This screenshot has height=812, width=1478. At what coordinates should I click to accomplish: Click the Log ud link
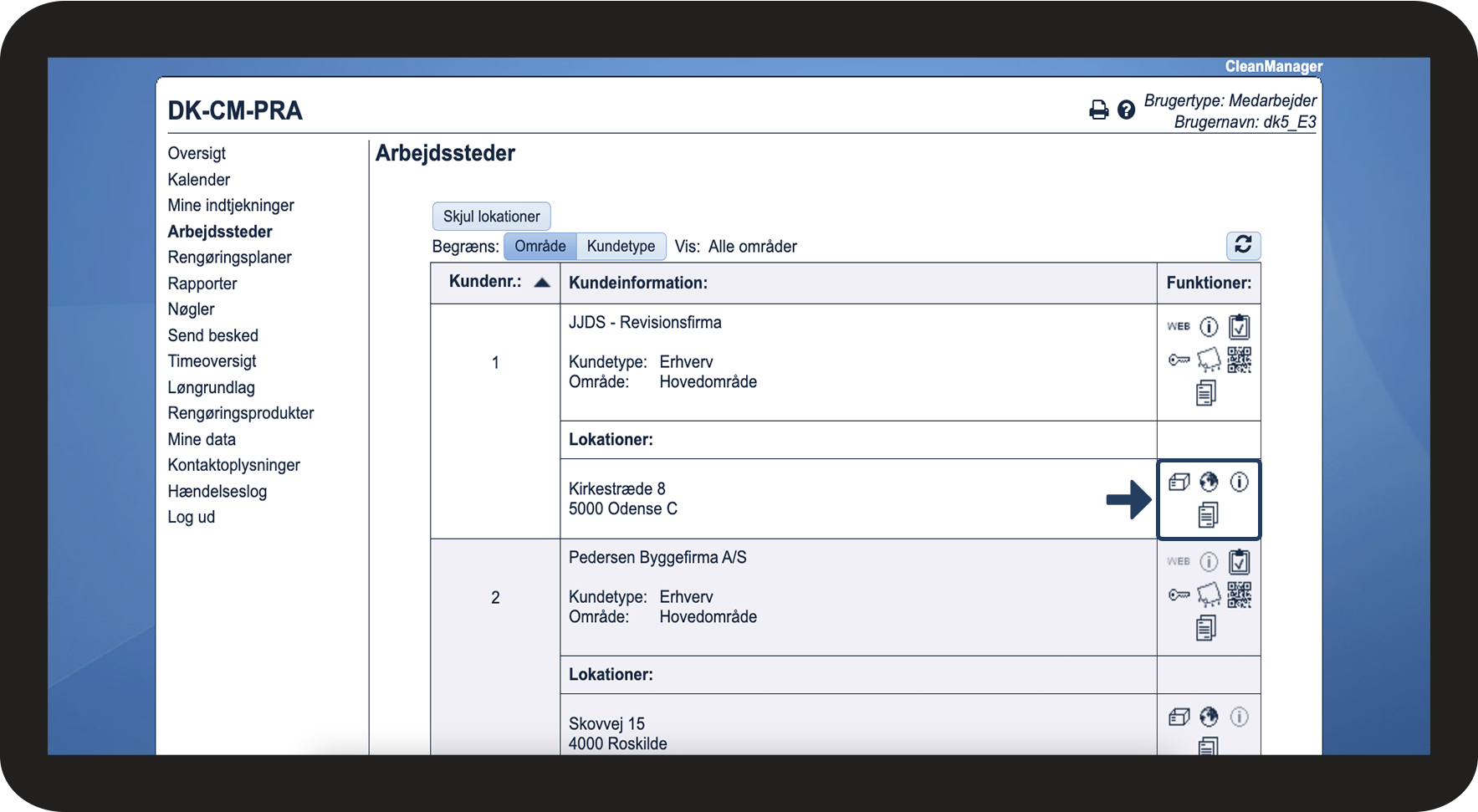191,517
